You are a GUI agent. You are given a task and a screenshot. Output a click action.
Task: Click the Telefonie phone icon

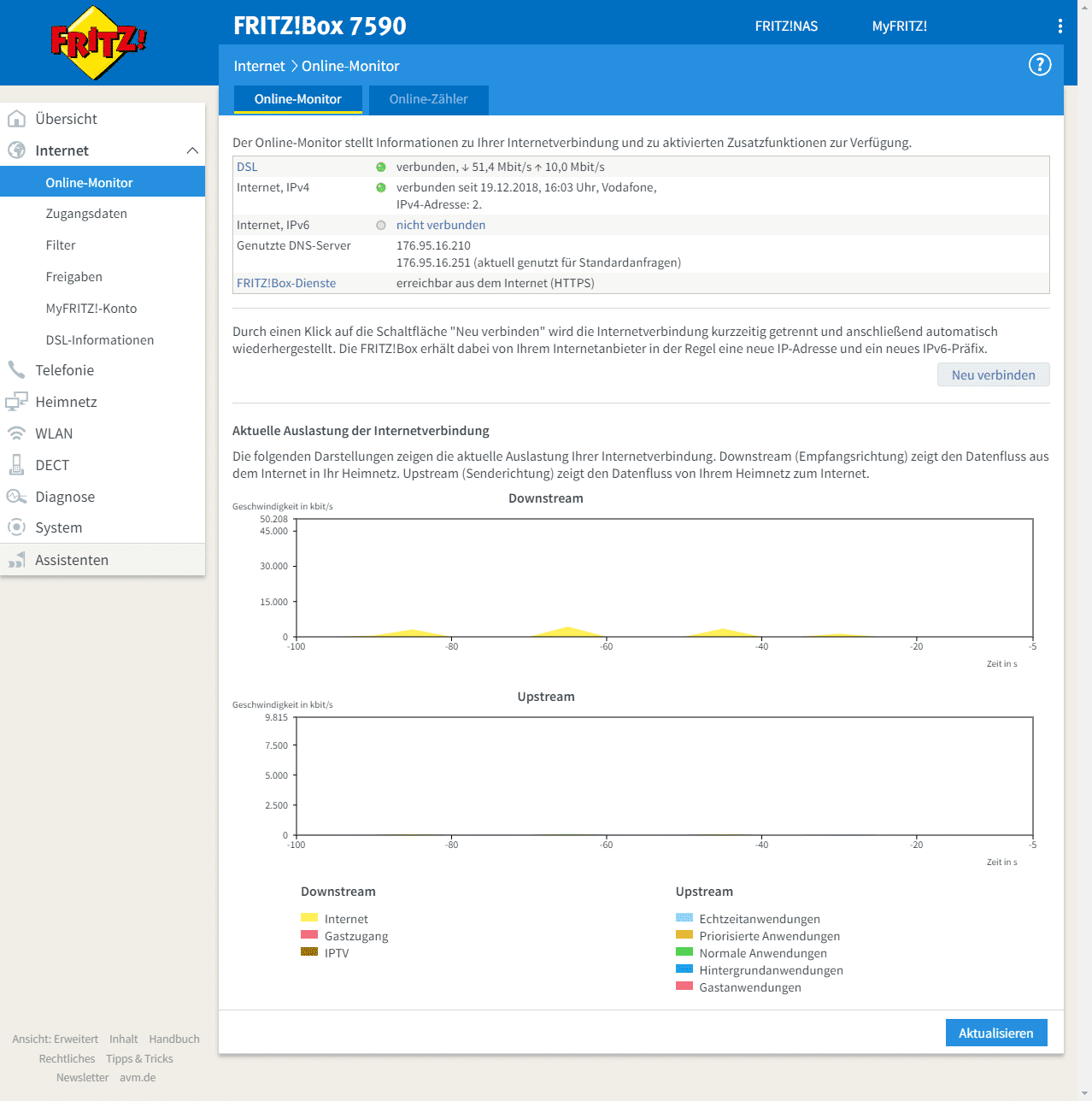click(x=16, y=370)
